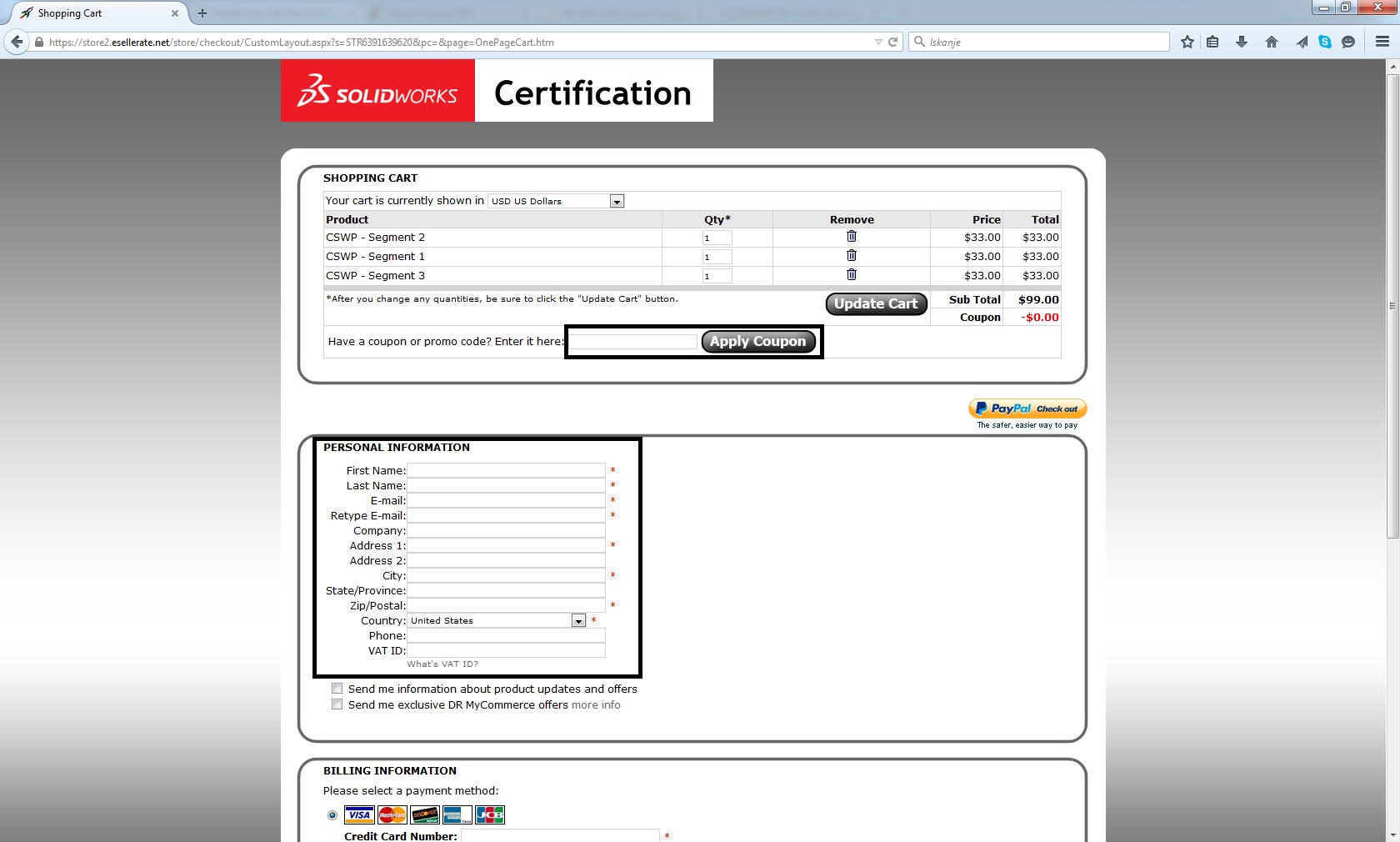The height and width of the screenshot is (842, 1400).
Task: Click the Skype icon in the toolbar
Action: click(x=1324, y=42)
